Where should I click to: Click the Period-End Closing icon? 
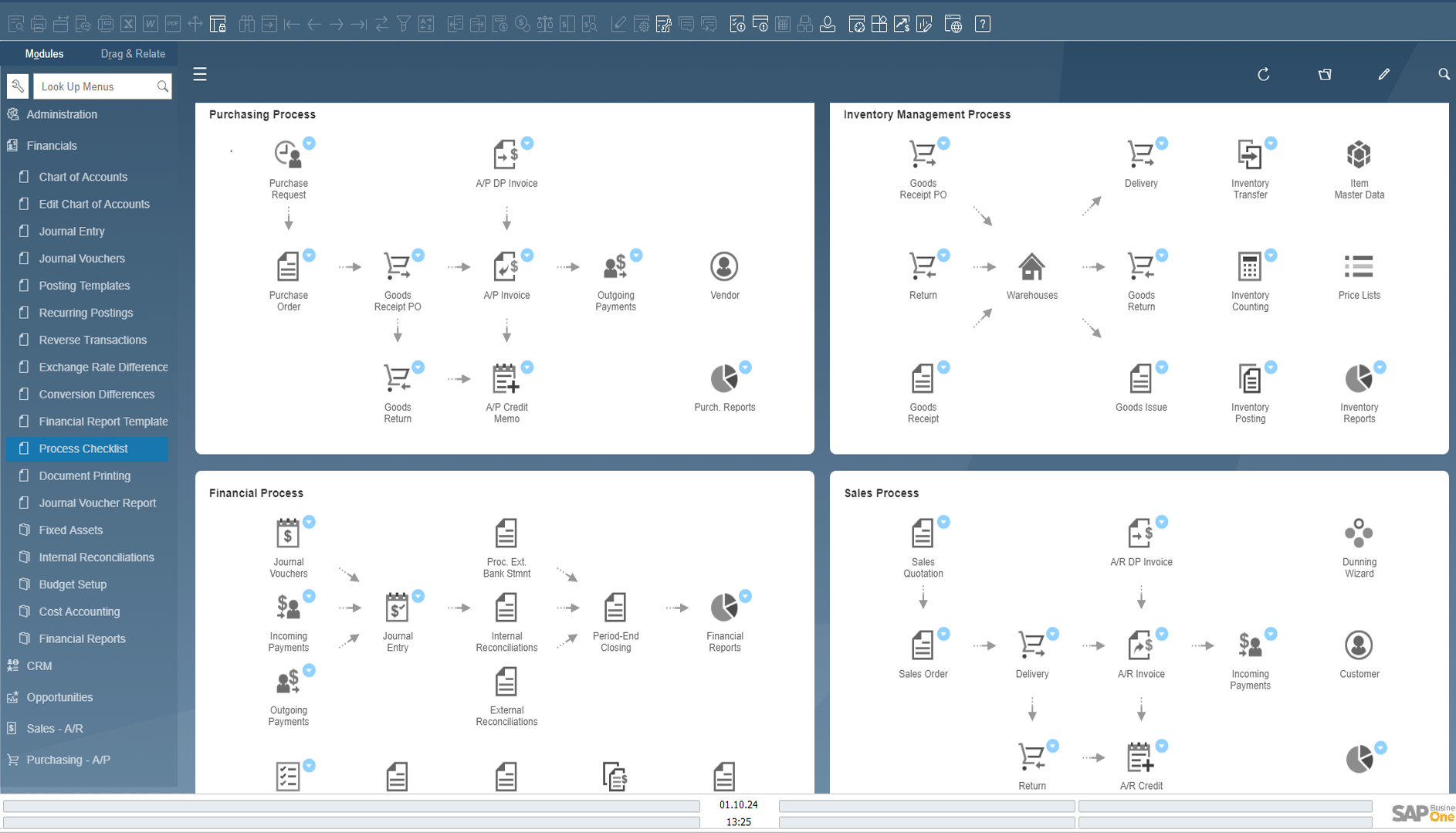coord(615,608)
